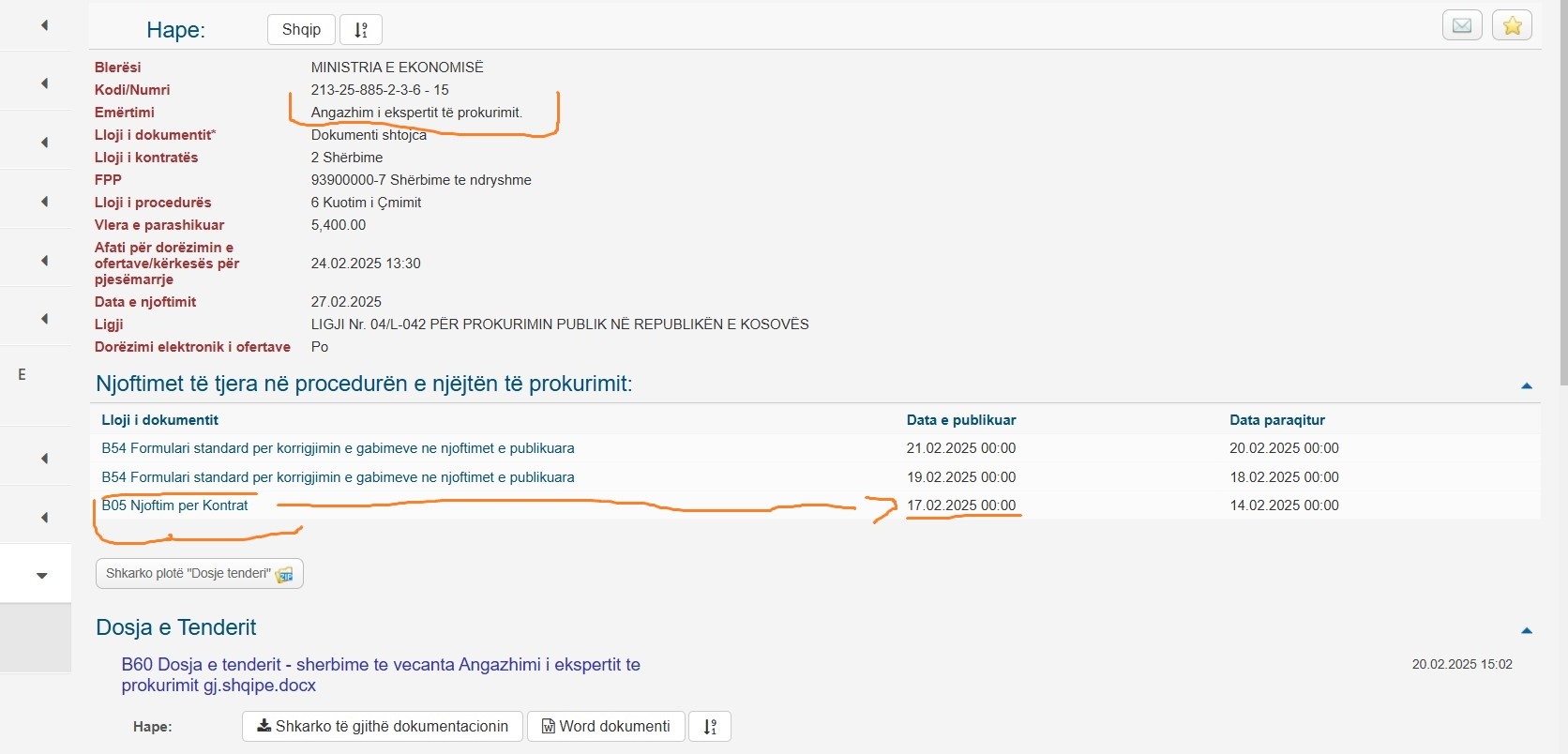Open the Word dokumenti download
1568x754 pixels.
point(606,727)
